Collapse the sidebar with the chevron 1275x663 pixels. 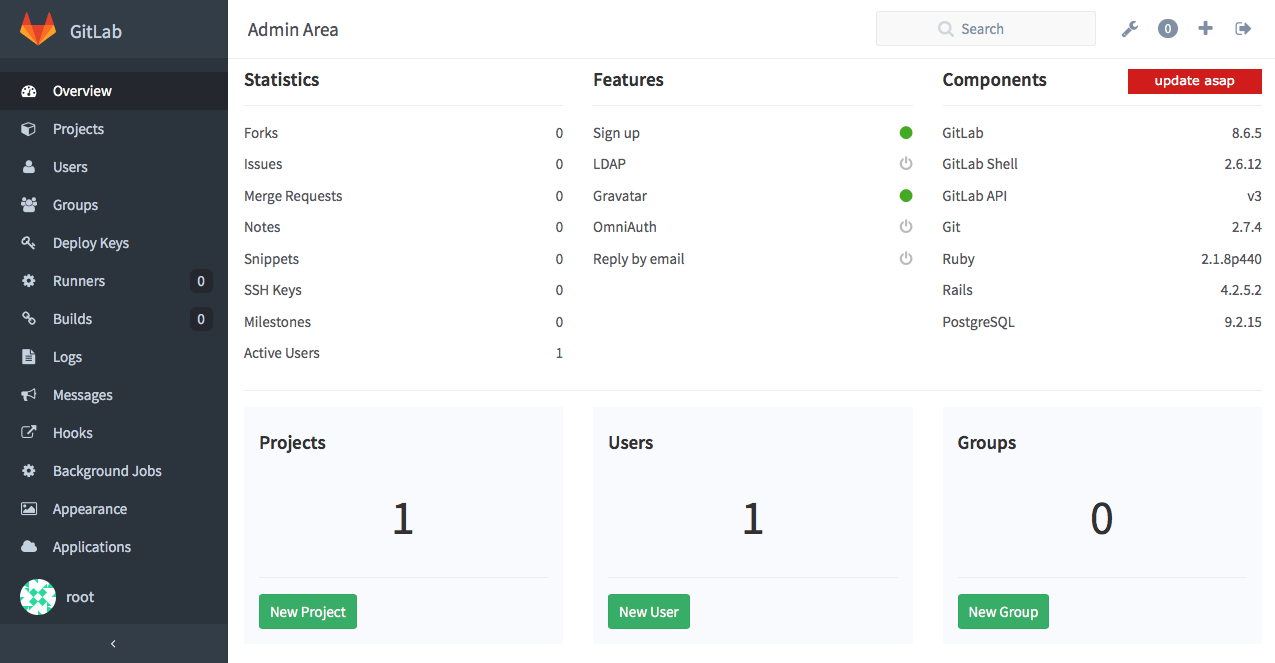point(114,644)
